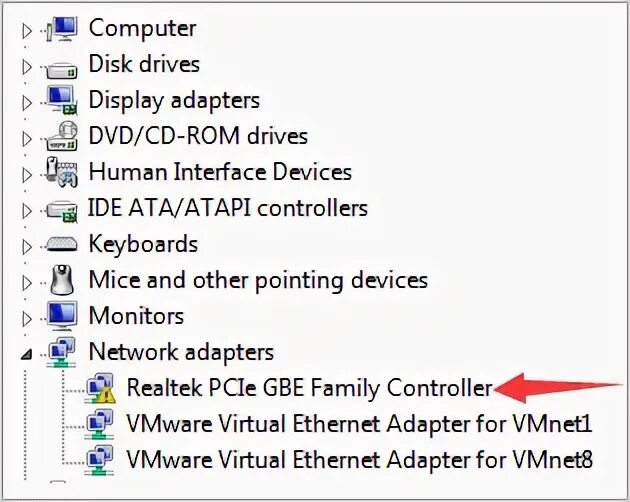Screen dimensions: 630x502
Task: Select Mice and other pointing devices
Action: click(258, 280)
